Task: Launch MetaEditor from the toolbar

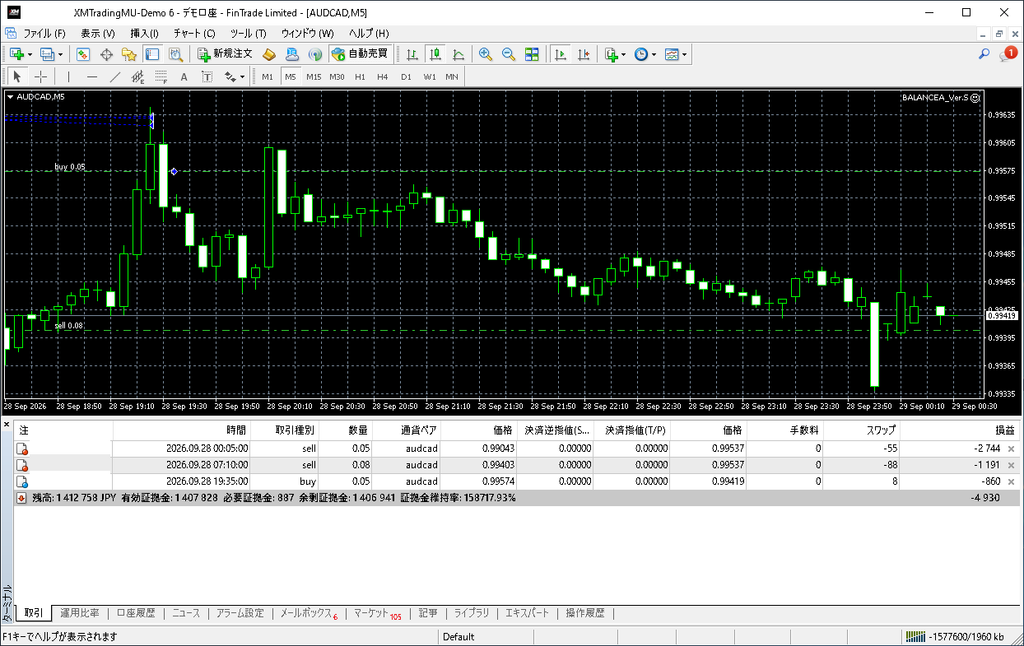Action: [268, 54]
